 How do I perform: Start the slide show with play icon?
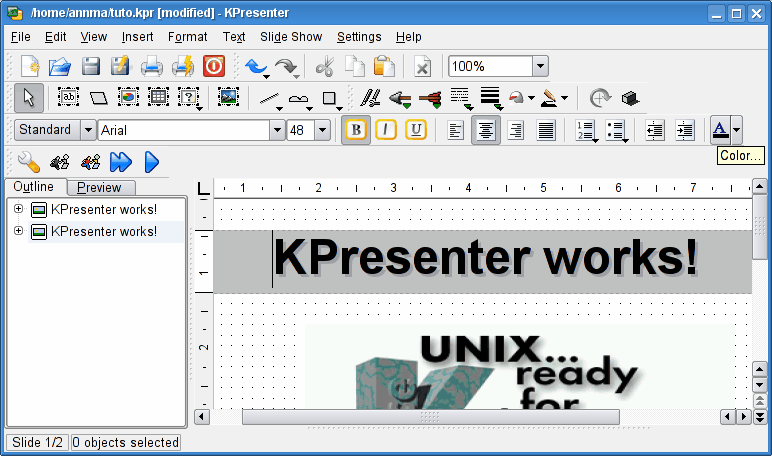point(152,161)
